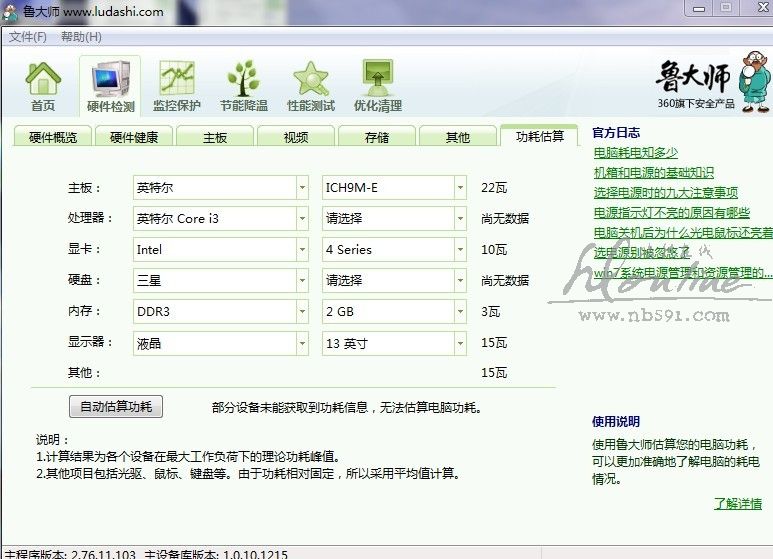Open the 监控保护 monitoring icon
773x559 pixels.
coord(177,86)
